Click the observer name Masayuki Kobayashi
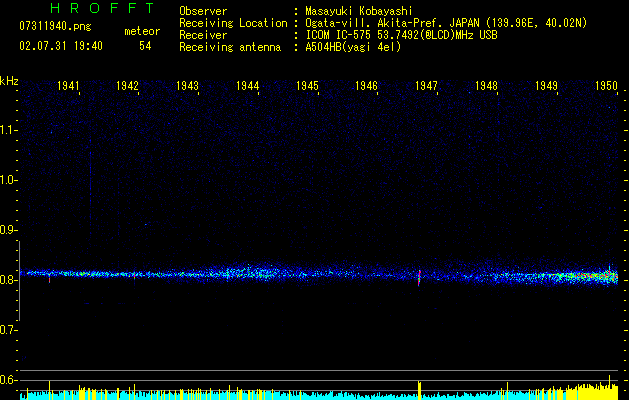Image resolution: width=629 pixels, height=400 pixels. [359, 11]
